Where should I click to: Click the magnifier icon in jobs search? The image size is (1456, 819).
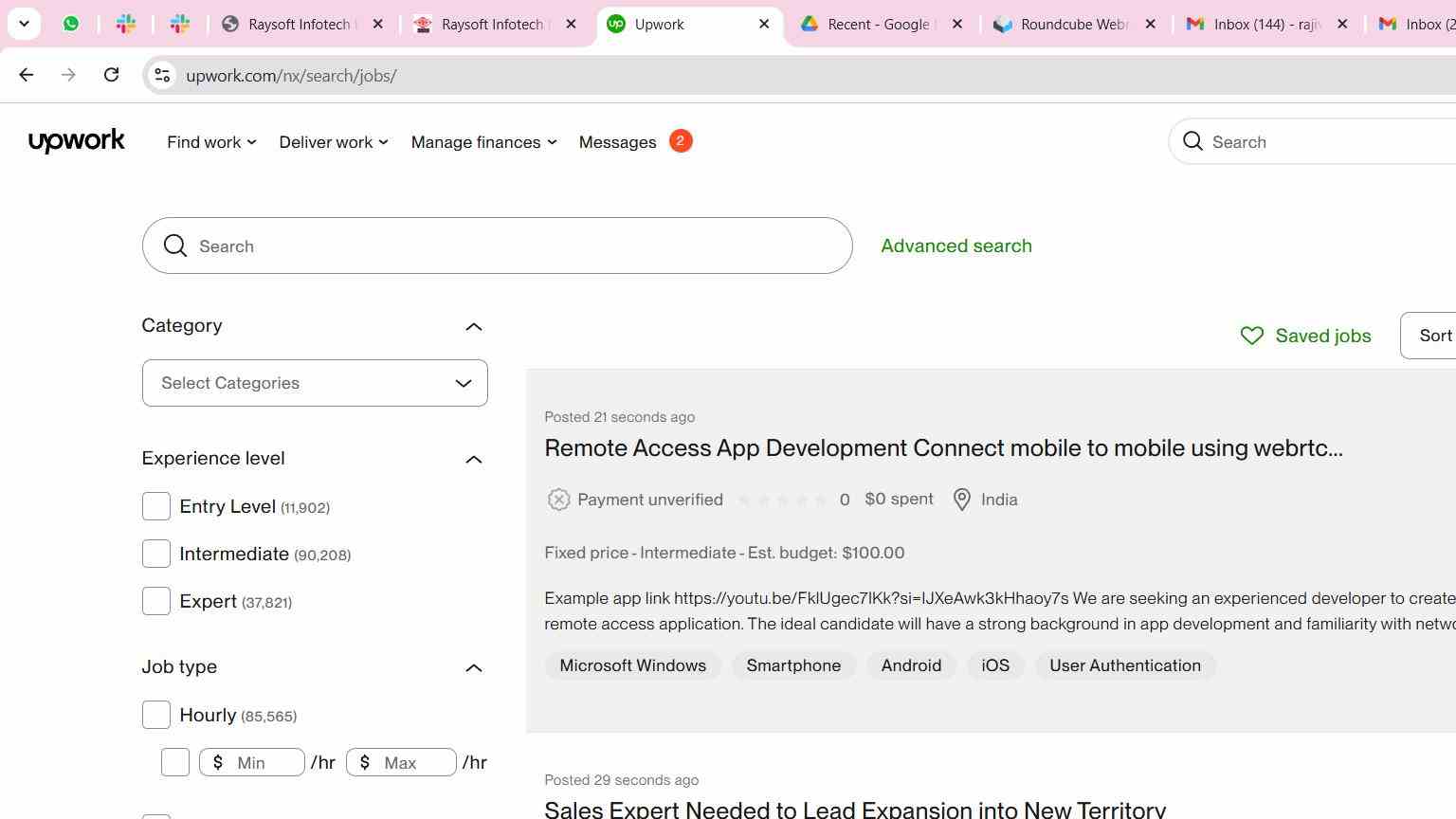(175, 246)
